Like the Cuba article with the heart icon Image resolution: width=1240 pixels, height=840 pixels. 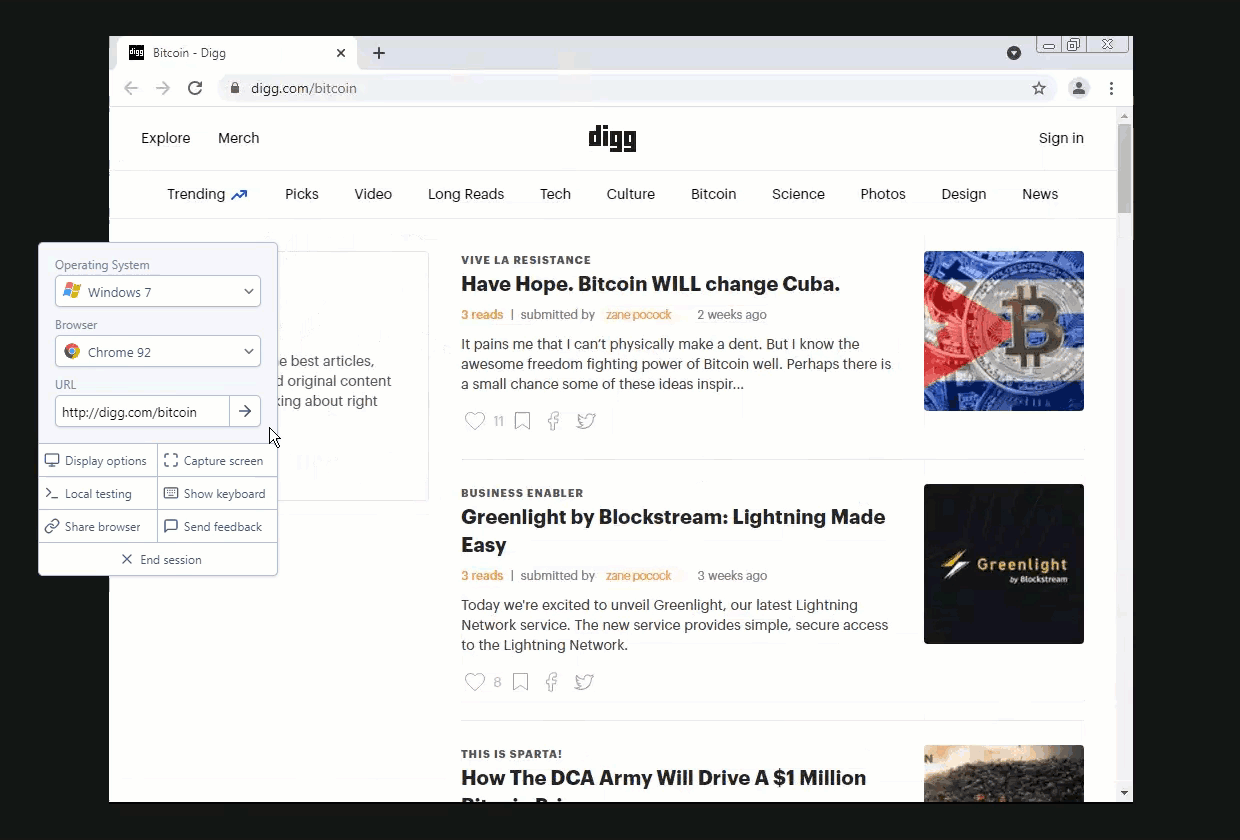click(475, 421)
